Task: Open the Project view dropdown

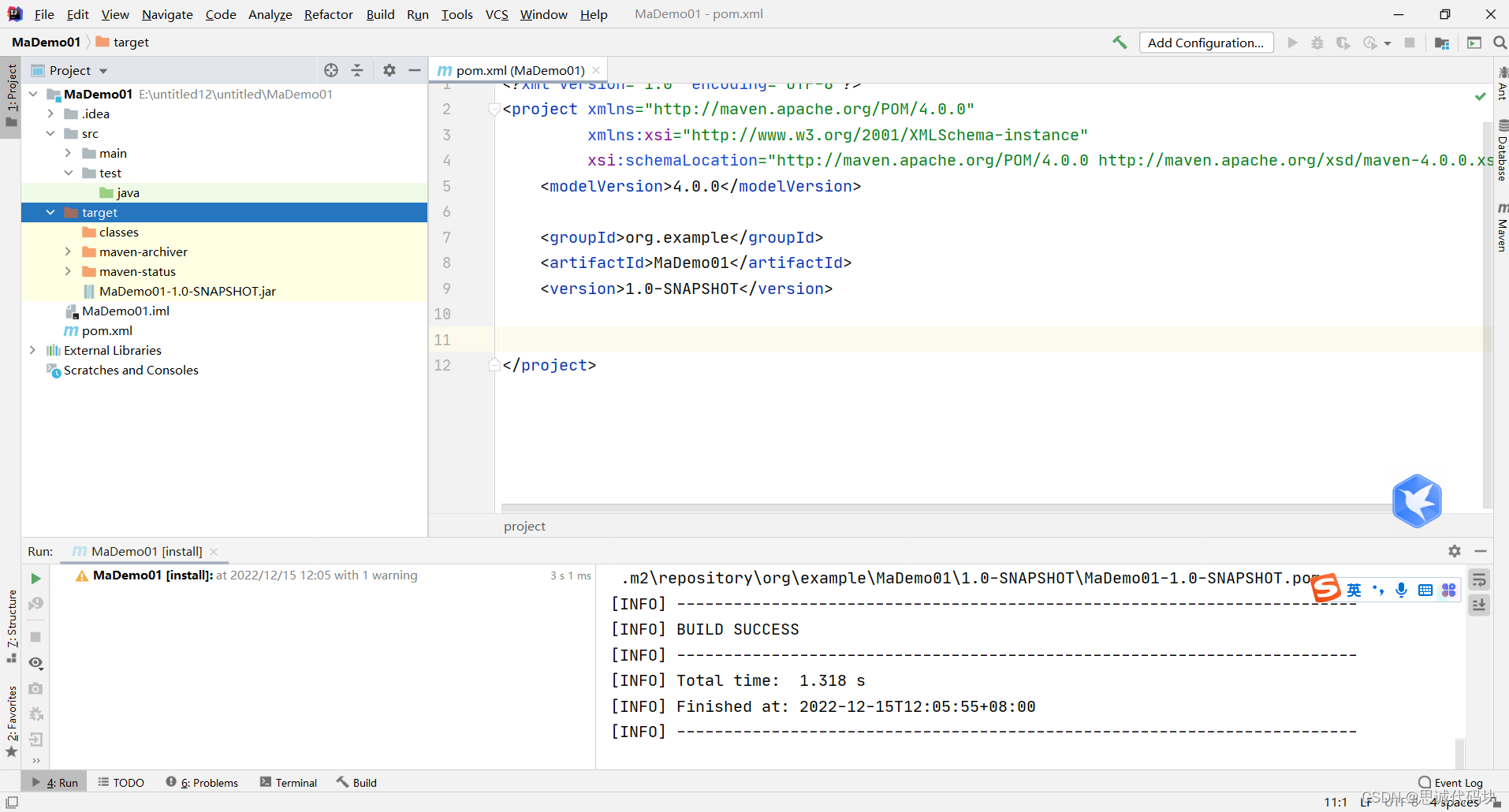Action: point(69,70)
